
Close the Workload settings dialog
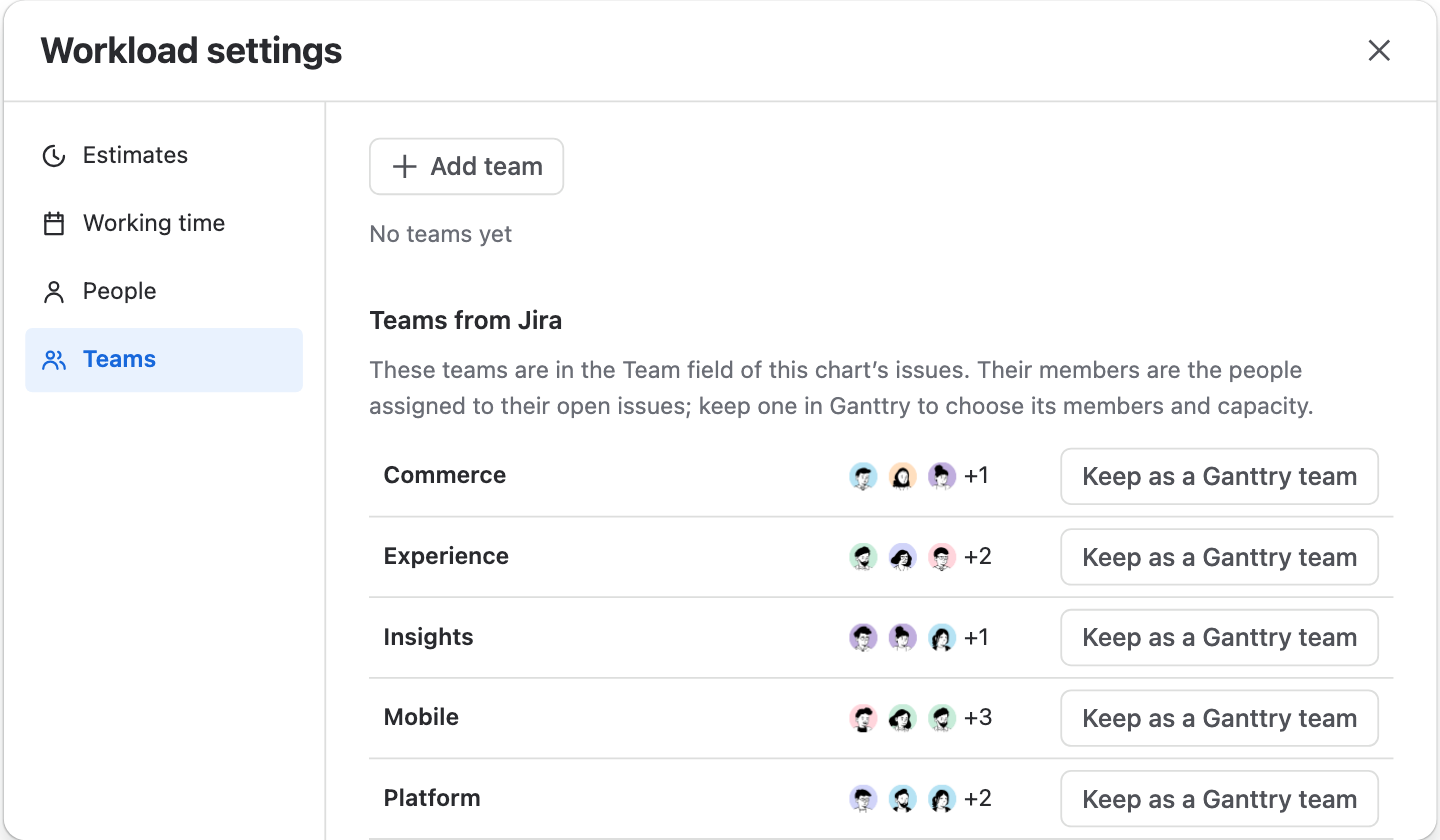[x=1379, y=51]
